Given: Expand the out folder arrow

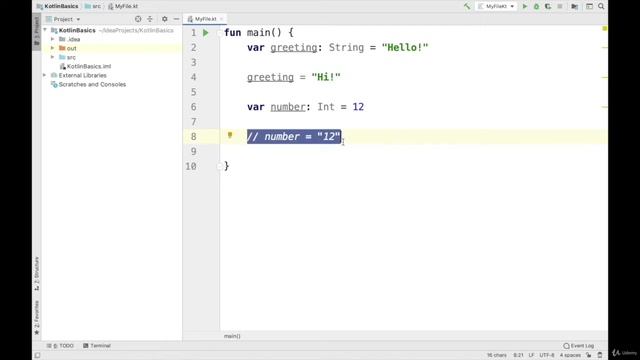Looking at the screenshot, I should click(x=53, y=48).
